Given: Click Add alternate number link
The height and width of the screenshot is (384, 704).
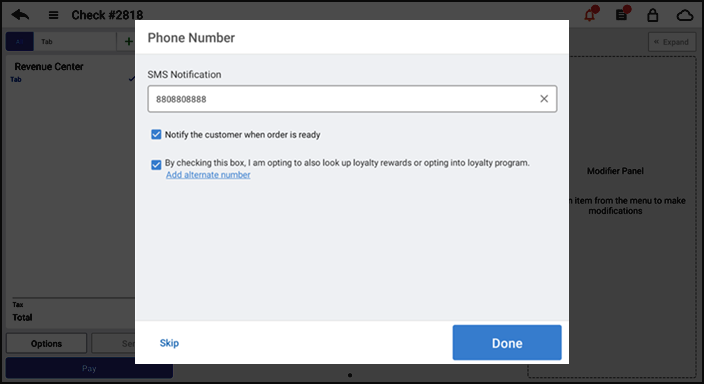Looking at the screenshot, I should [x=208, y=175].
